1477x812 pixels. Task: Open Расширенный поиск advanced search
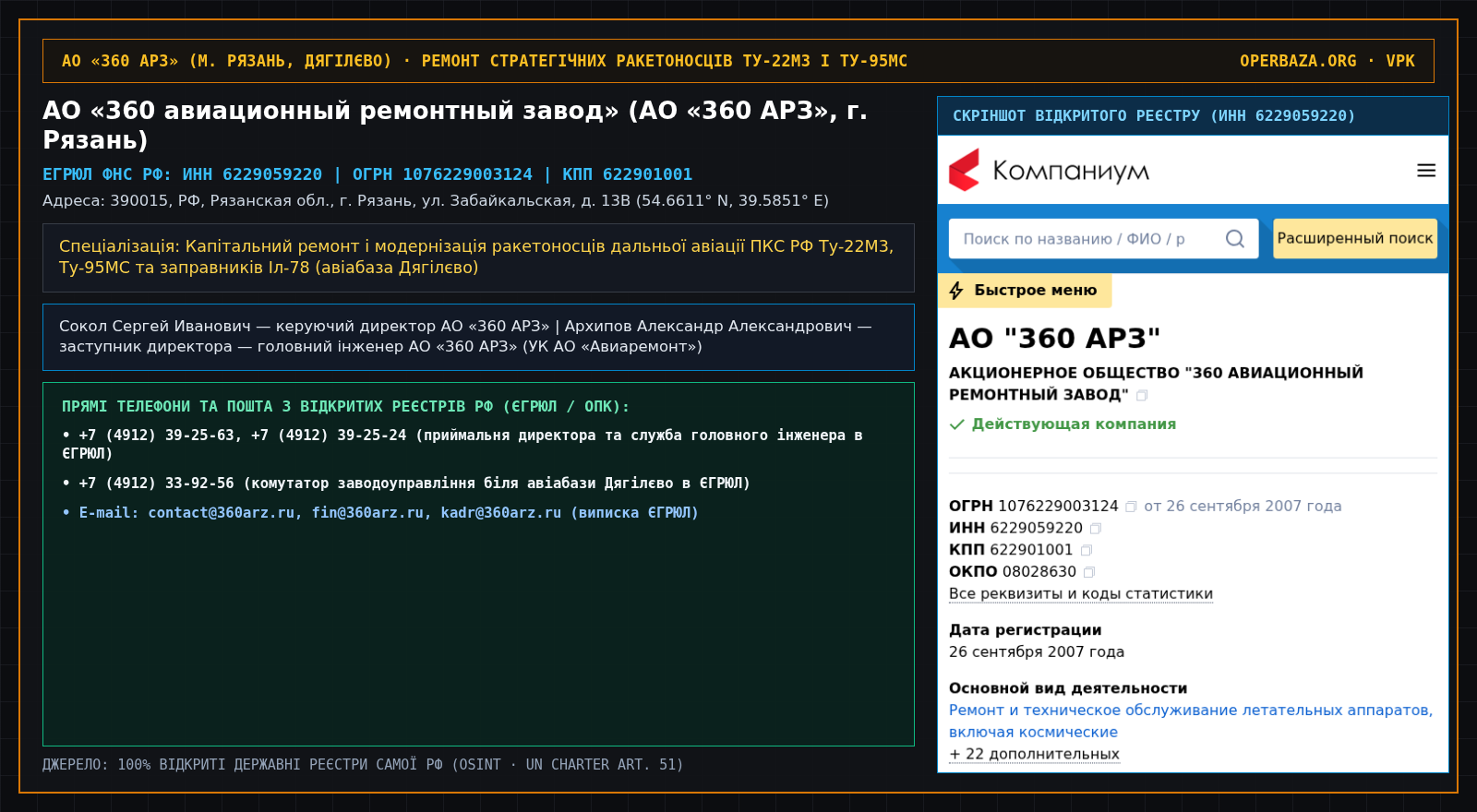(1355, 238)
